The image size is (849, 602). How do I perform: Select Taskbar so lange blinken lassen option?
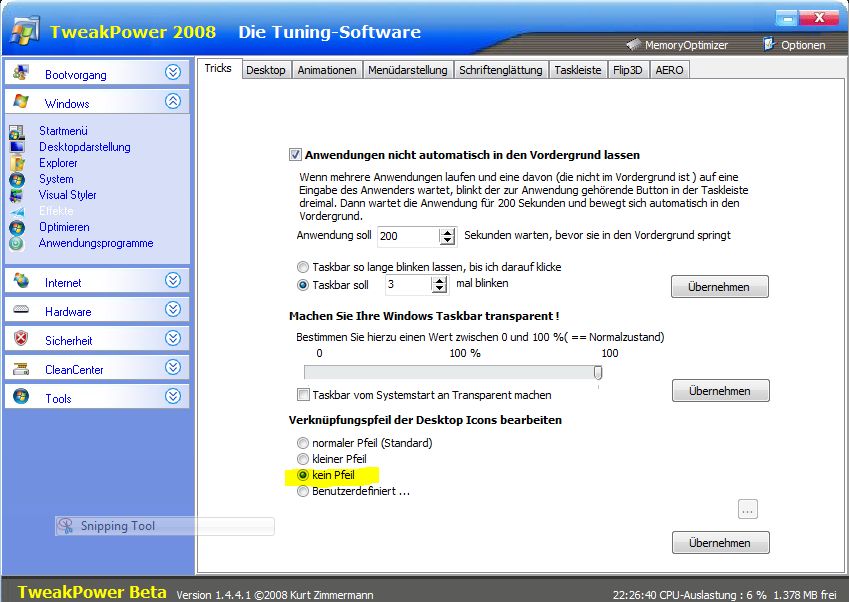click(x=303, y=267)
